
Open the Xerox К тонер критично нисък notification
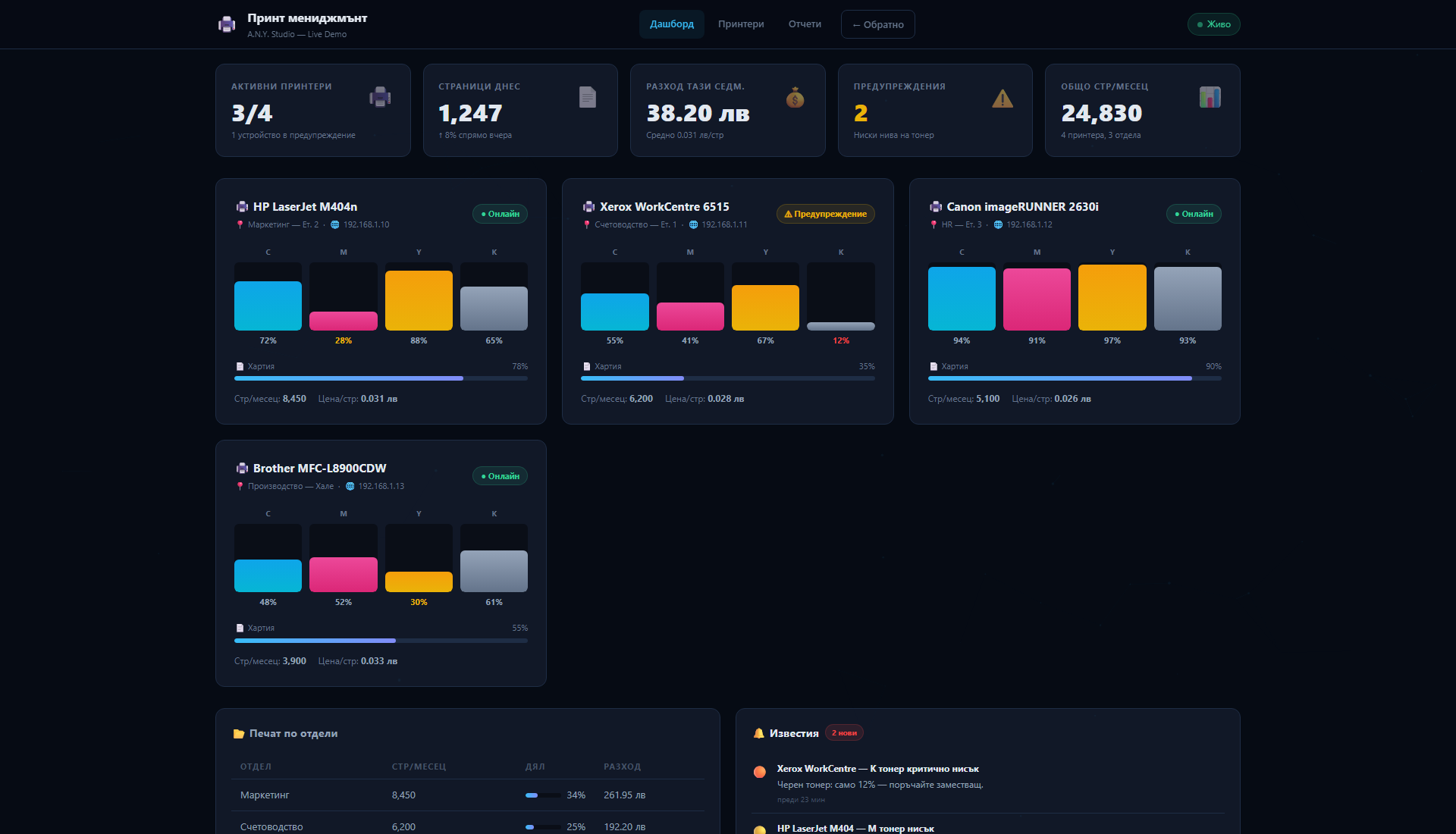click(x=987, y=785)
